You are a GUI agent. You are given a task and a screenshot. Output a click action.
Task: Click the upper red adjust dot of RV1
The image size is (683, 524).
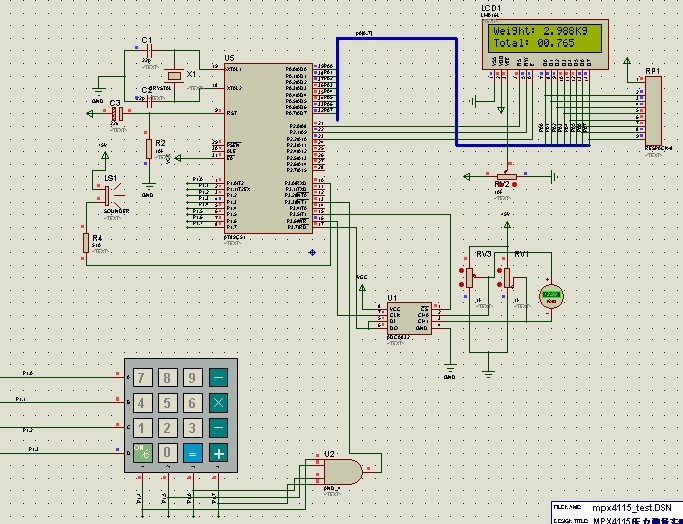(x=500, y=270)
